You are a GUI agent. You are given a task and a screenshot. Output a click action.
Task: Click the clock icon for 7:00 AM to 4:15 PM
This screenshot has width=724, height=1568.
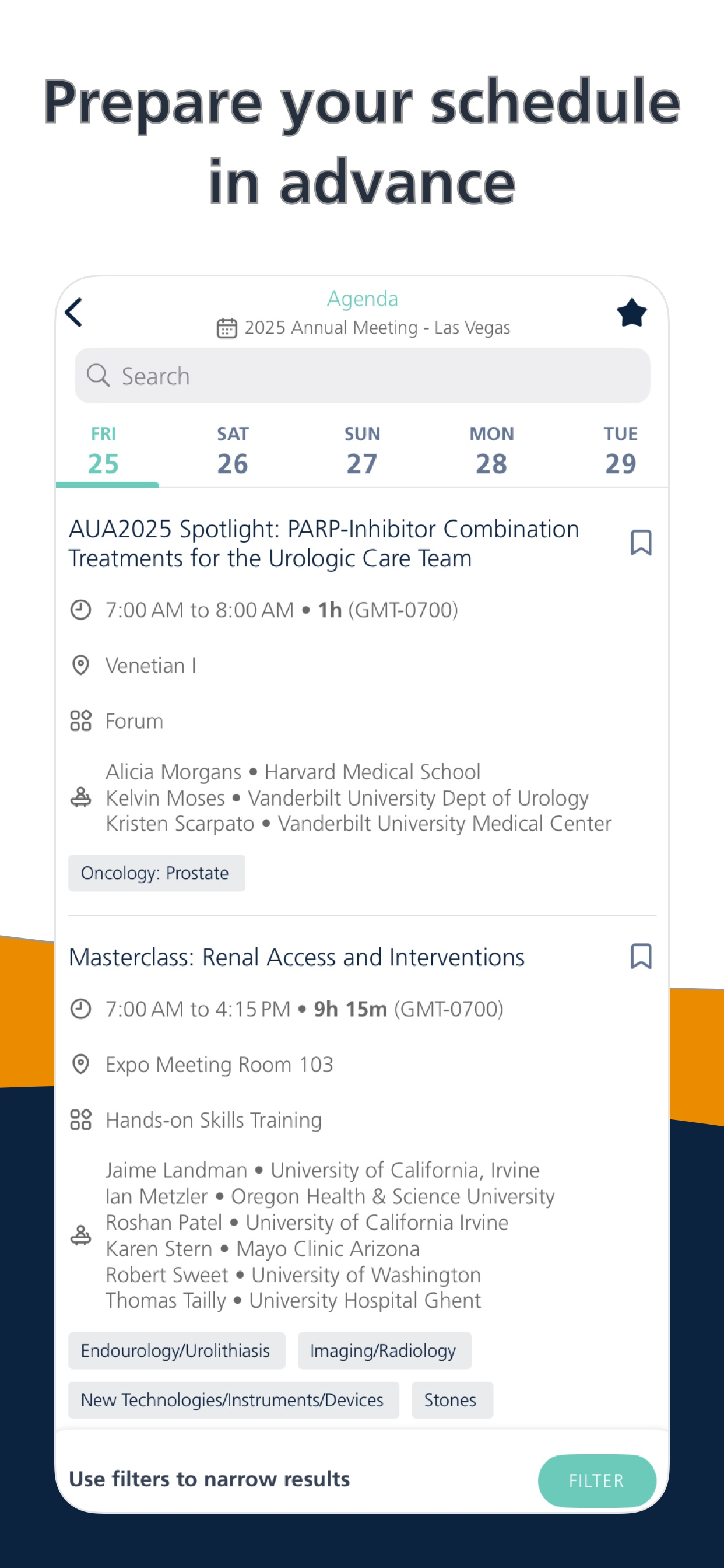81,1009
